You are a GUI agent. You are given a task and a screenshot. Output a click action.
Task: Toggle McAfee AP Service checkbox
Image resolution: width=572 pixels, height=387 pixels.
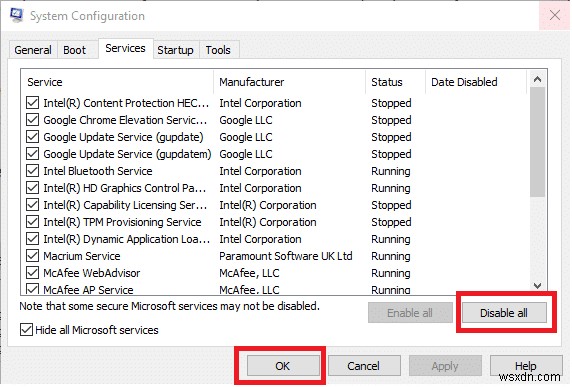click(32, 289)
